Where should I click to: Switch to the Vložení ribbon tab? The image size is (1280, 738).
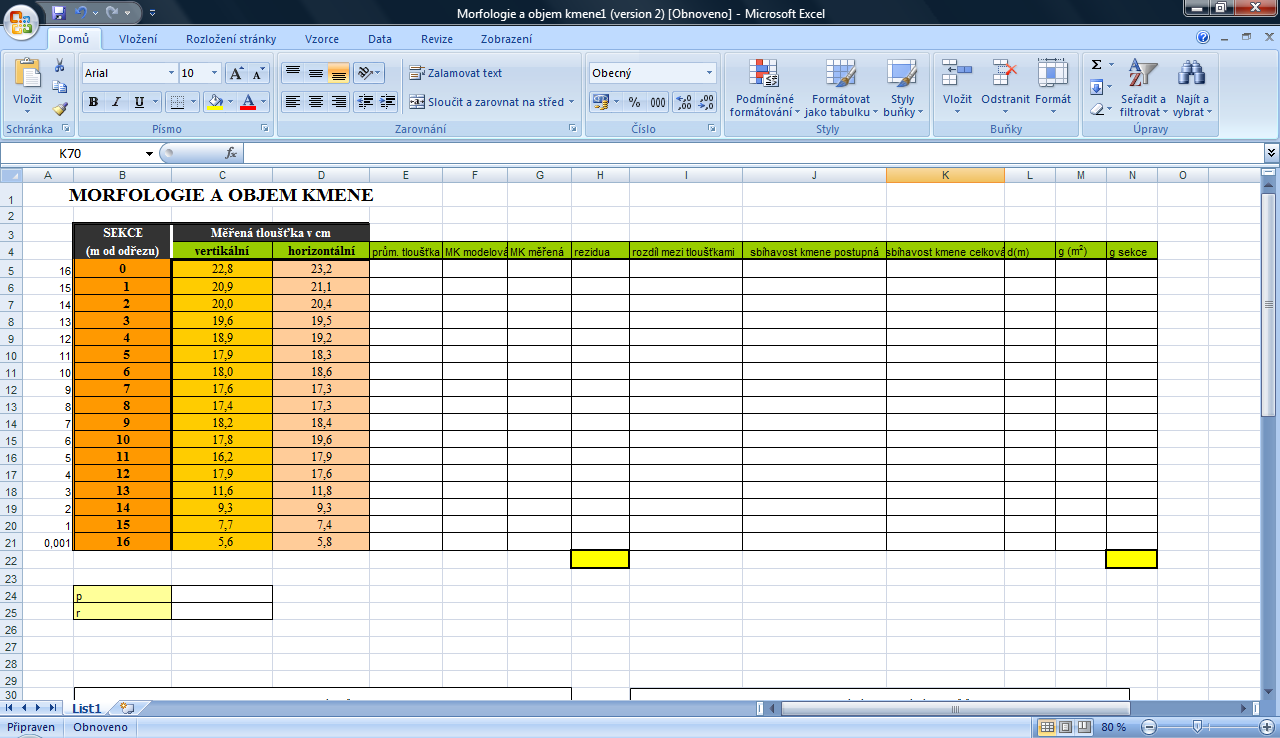tap(138, 39)
